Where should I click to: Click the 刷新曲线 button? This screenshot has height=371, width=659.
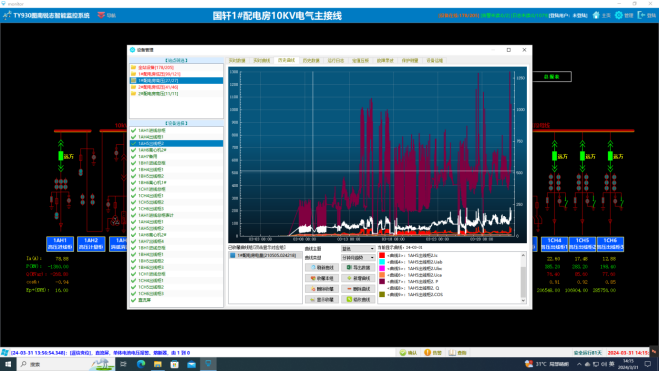pyautogui.click(x=322, y=267)
